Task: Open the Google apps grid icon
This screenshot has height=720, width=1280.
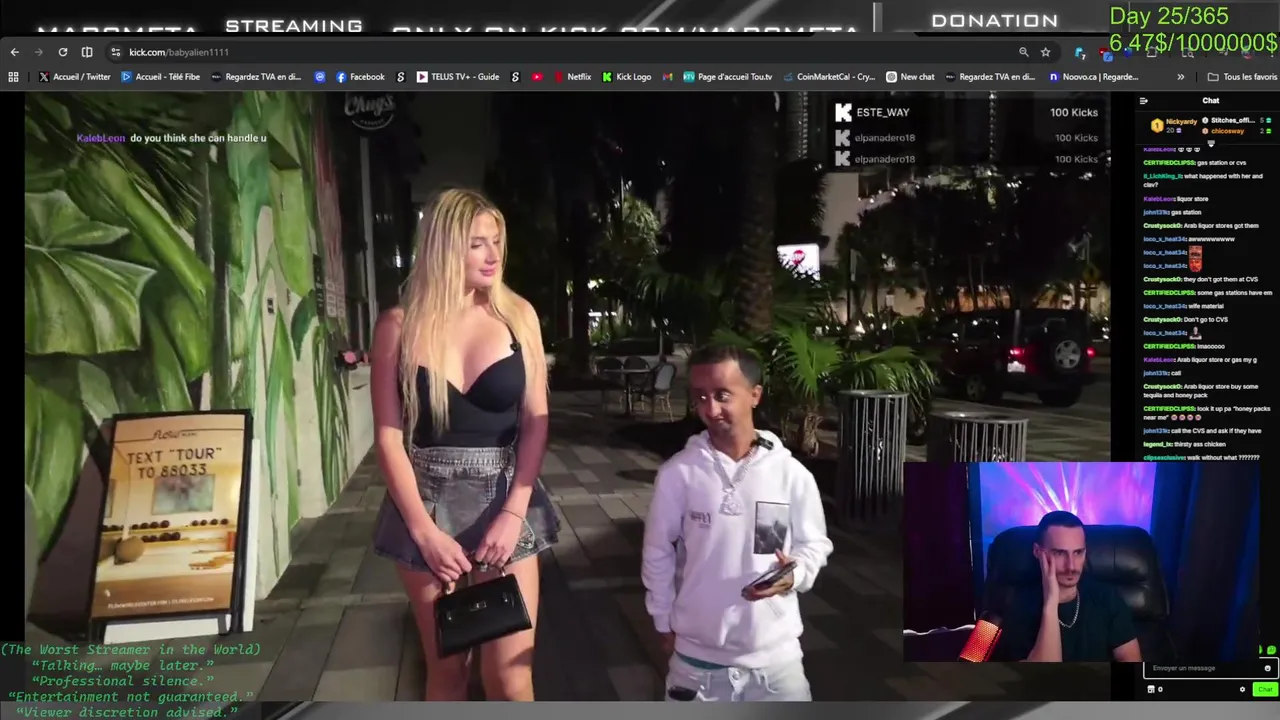Action: (13, 77)
